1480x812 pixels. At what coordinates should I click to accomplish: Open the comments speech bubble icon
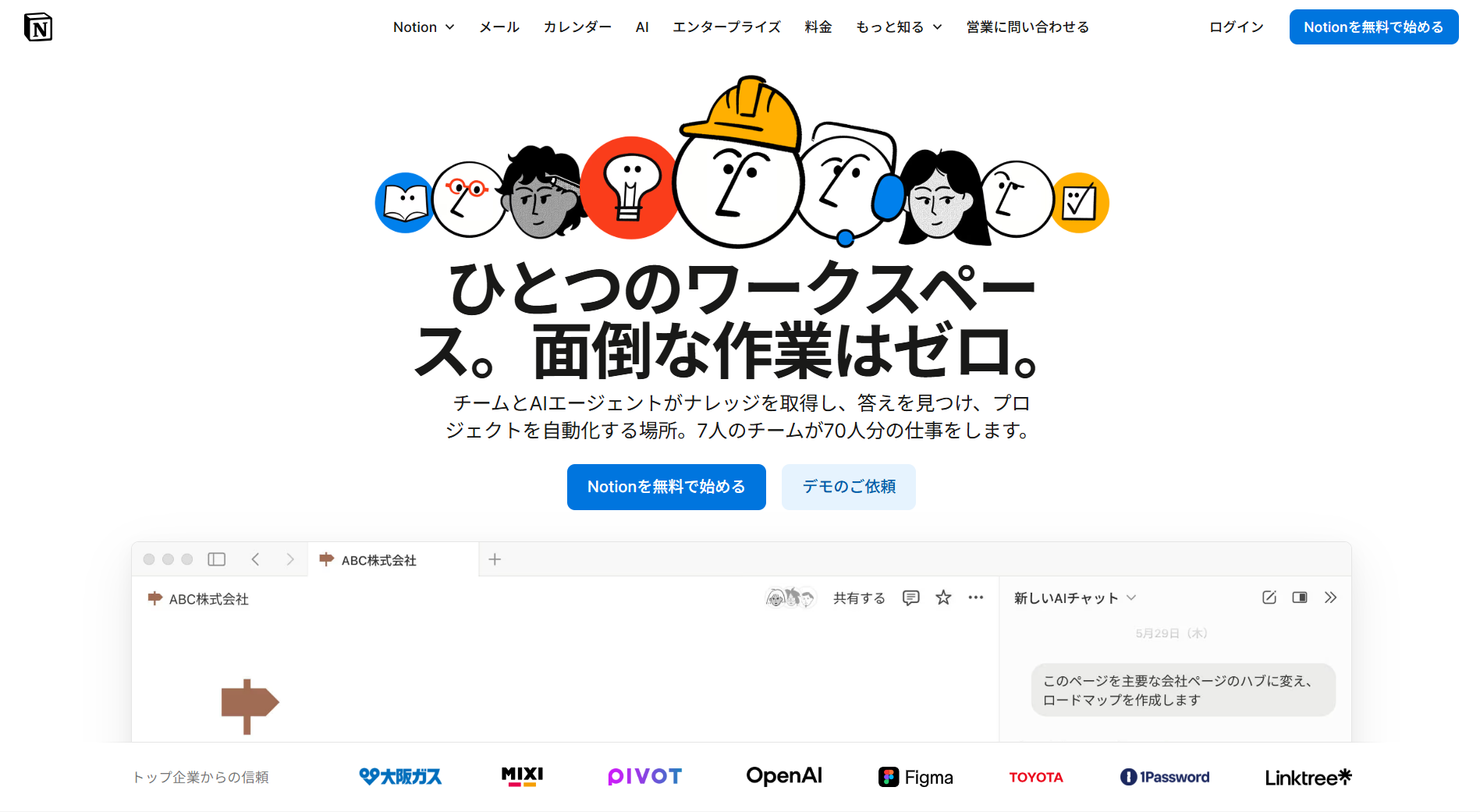(x=911, y=597)
